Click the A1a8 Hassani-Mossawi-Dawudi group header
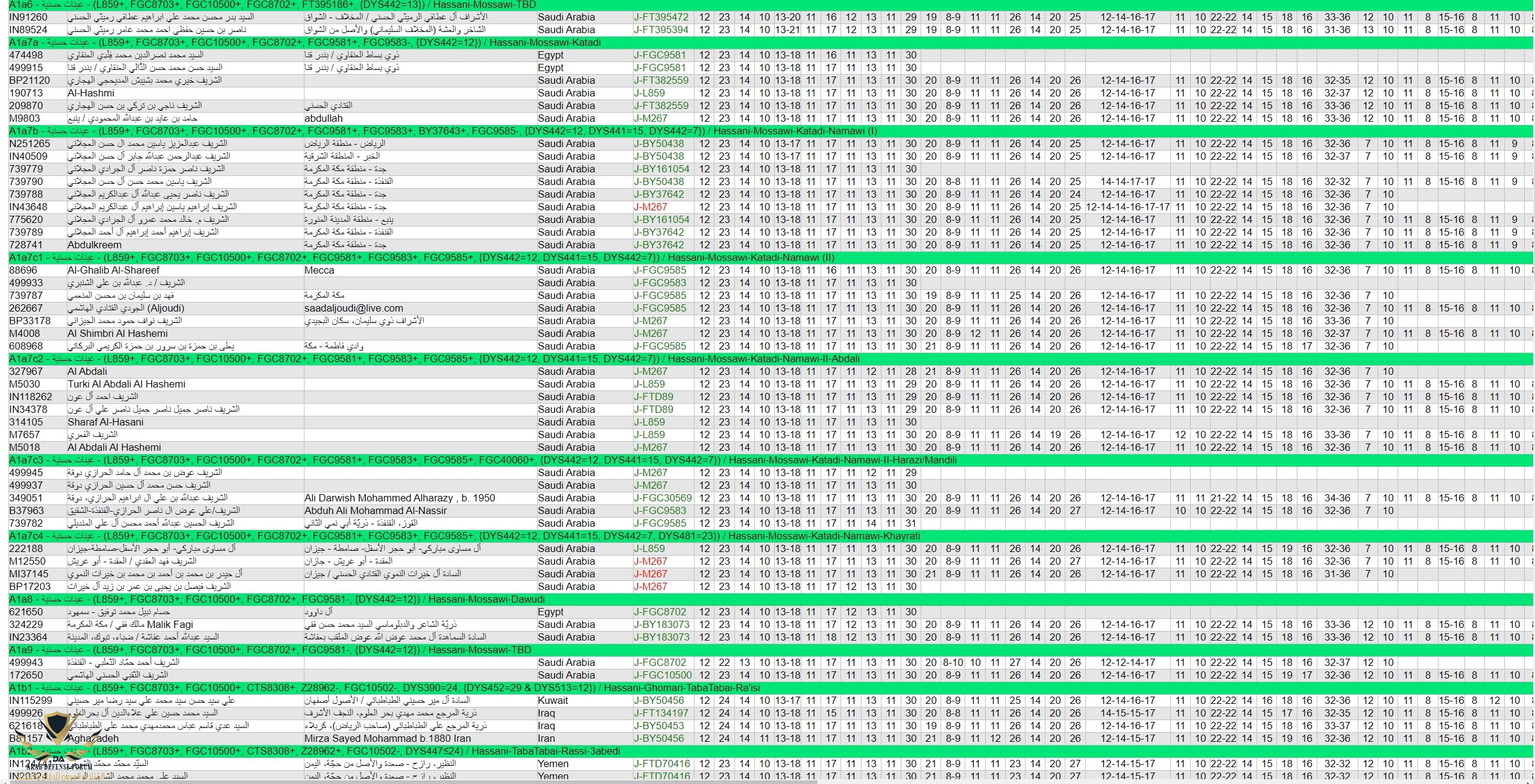This screenshot has width=1535, height=784. (770, 599)
